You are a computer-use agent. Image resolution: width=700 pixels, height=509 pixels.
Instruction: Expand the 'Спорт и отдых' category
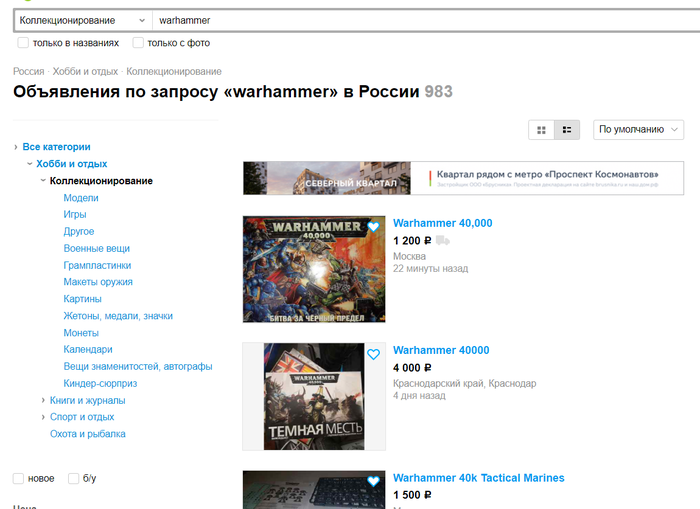43,417
